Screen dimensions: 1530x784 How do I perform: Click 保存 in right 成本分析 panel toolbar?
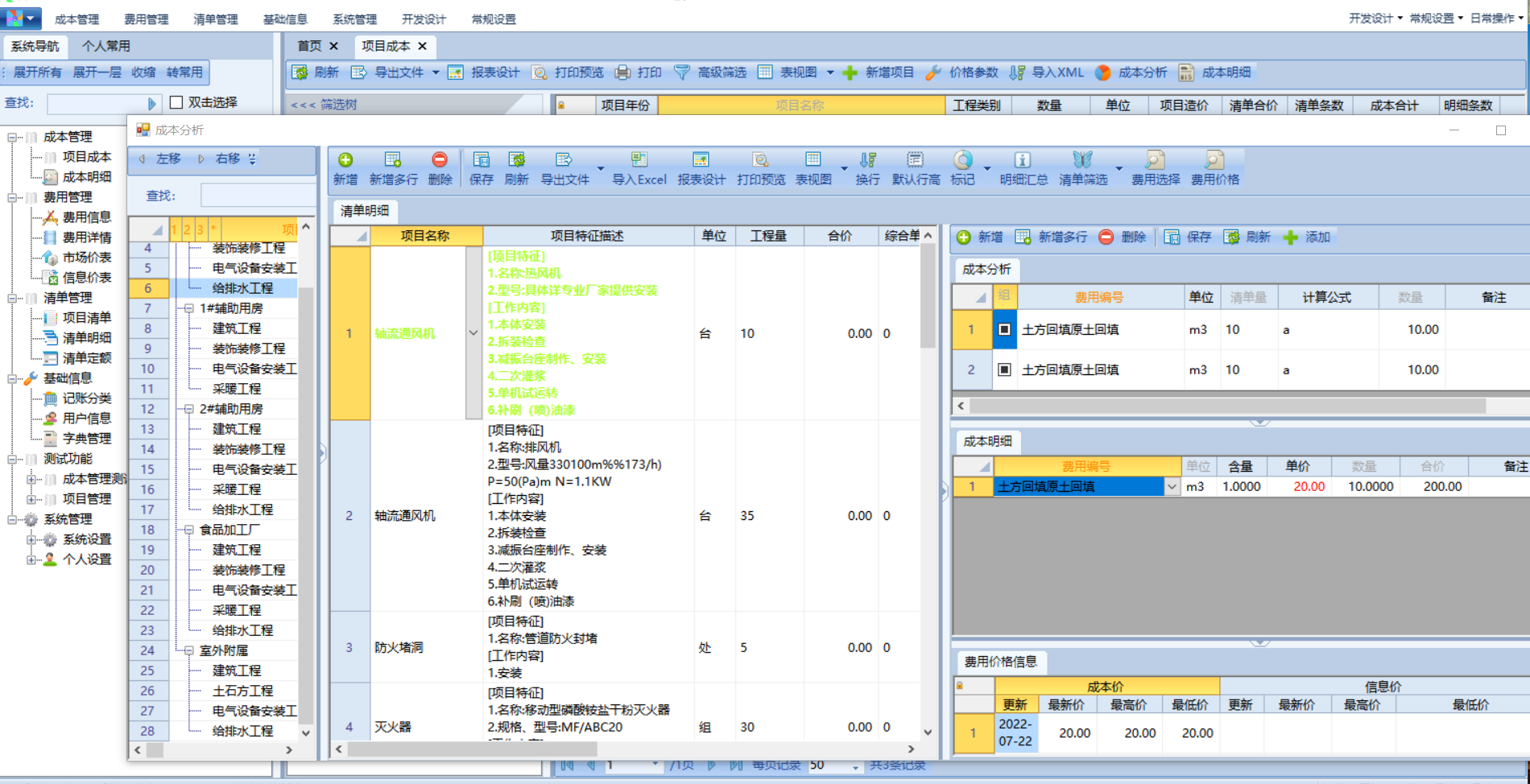point(1188,237)
